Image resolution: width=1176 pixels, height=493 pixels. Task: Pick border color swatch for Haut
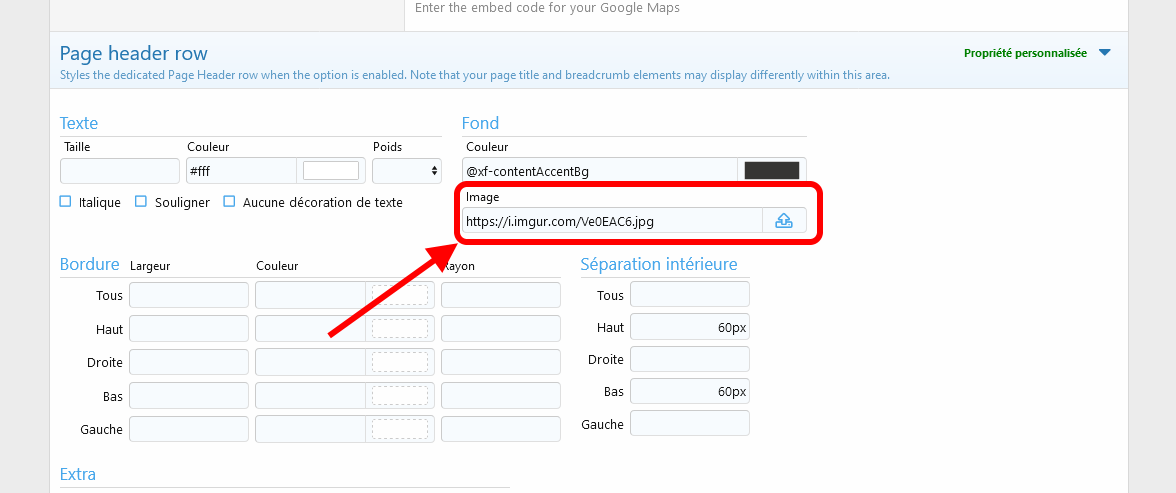(x=399, y=329)
